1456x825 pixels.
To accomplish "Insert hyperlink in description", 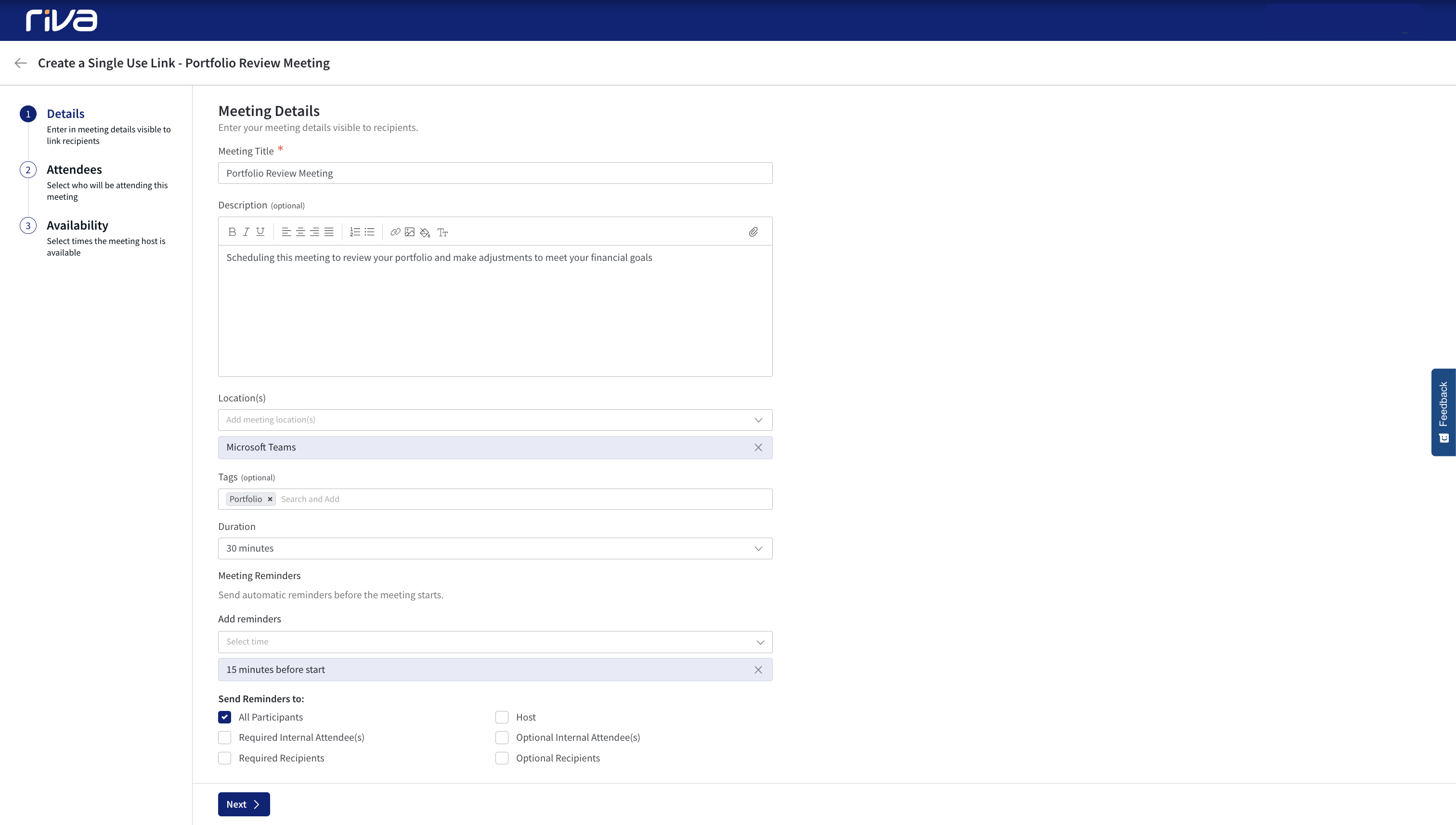I will [x=395, y=232].
